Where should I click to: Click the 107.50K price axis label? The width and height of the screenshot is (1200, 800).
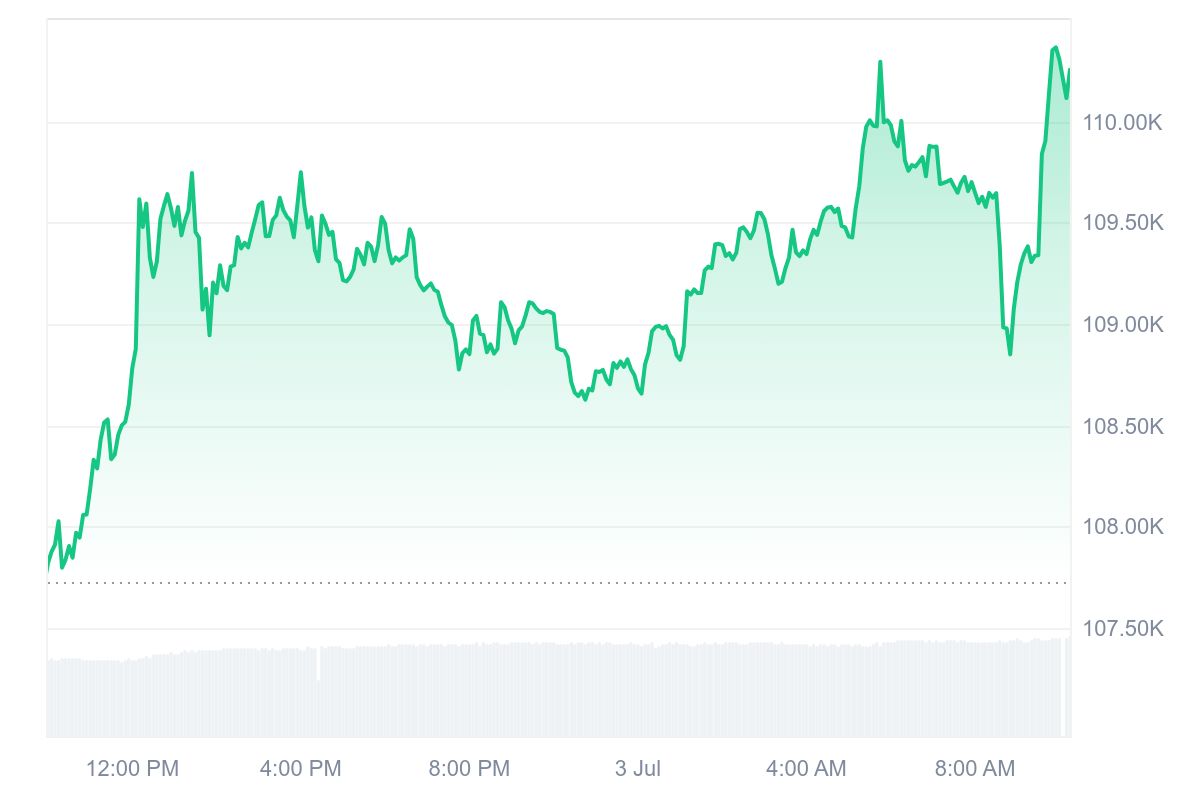1123,629
